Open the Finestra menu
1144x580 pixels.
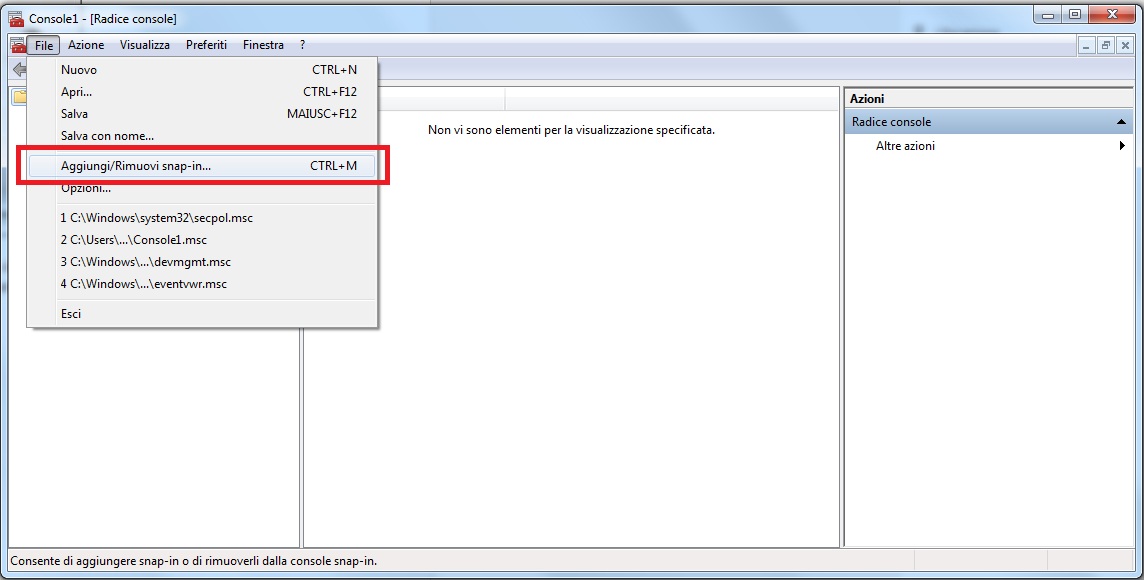(263, 45)
